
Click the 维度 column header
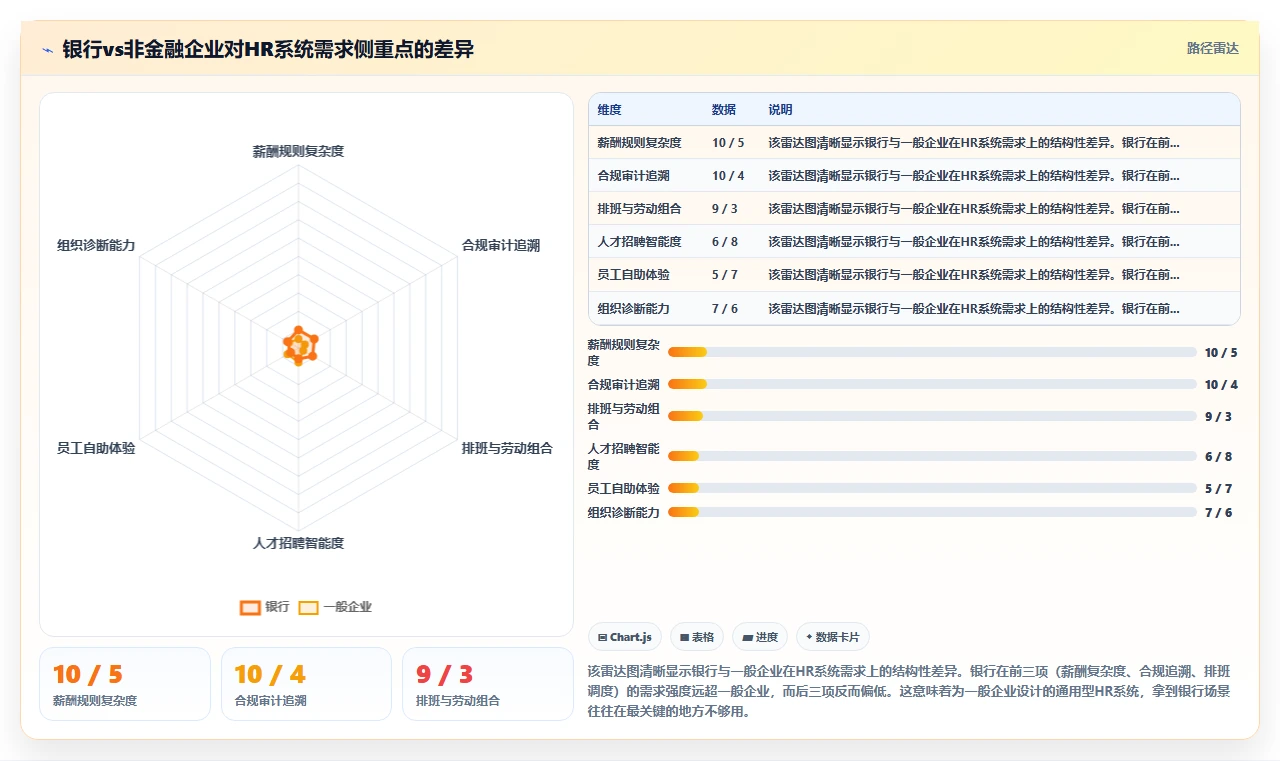(609, 110)
